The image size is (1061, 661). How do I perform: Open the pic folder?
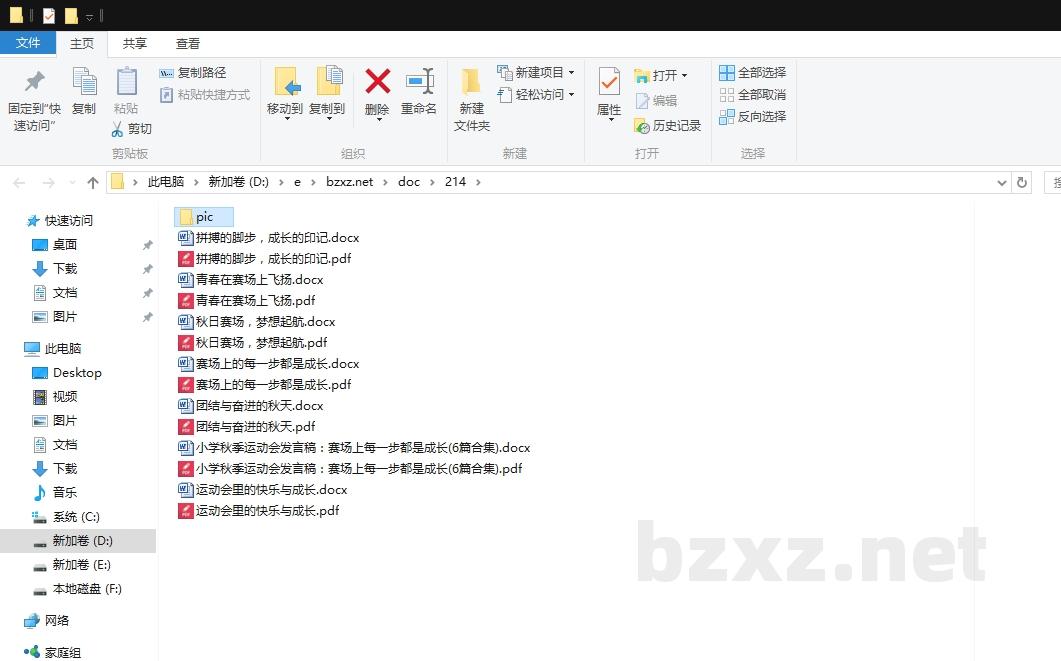(203, 216)
